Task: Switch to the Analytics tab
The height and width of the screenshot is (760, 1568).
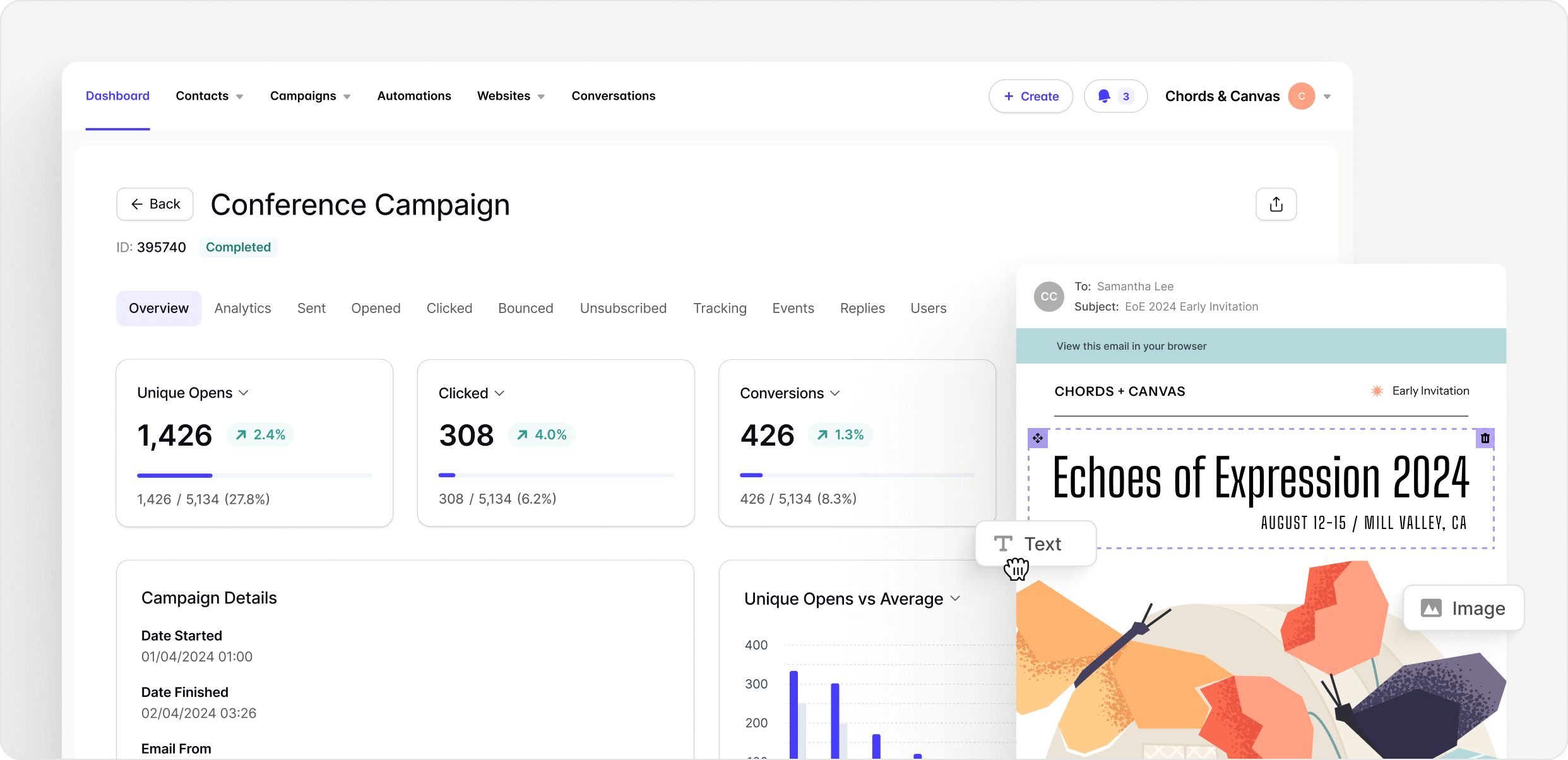Action: [x=242, y=308]
